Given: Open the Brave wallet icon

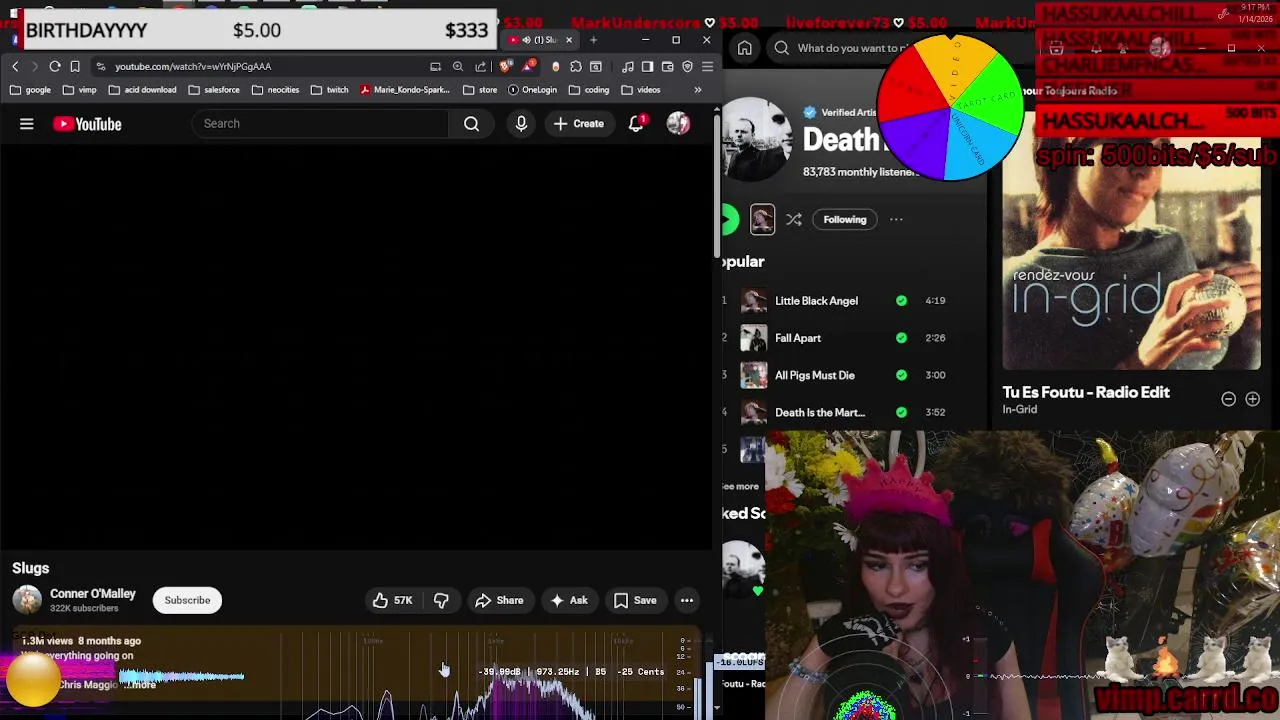Looking at the screenshot, I should click(667, 66).
